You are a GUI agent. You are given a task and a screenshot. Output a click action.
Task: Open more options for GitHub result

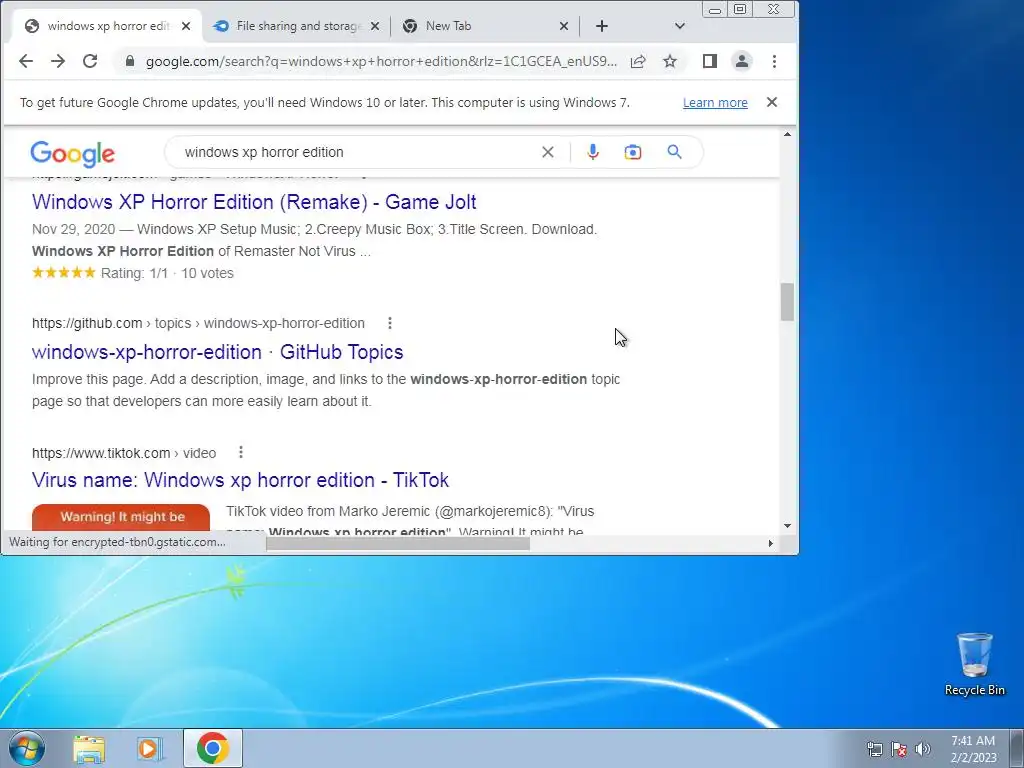390,323
